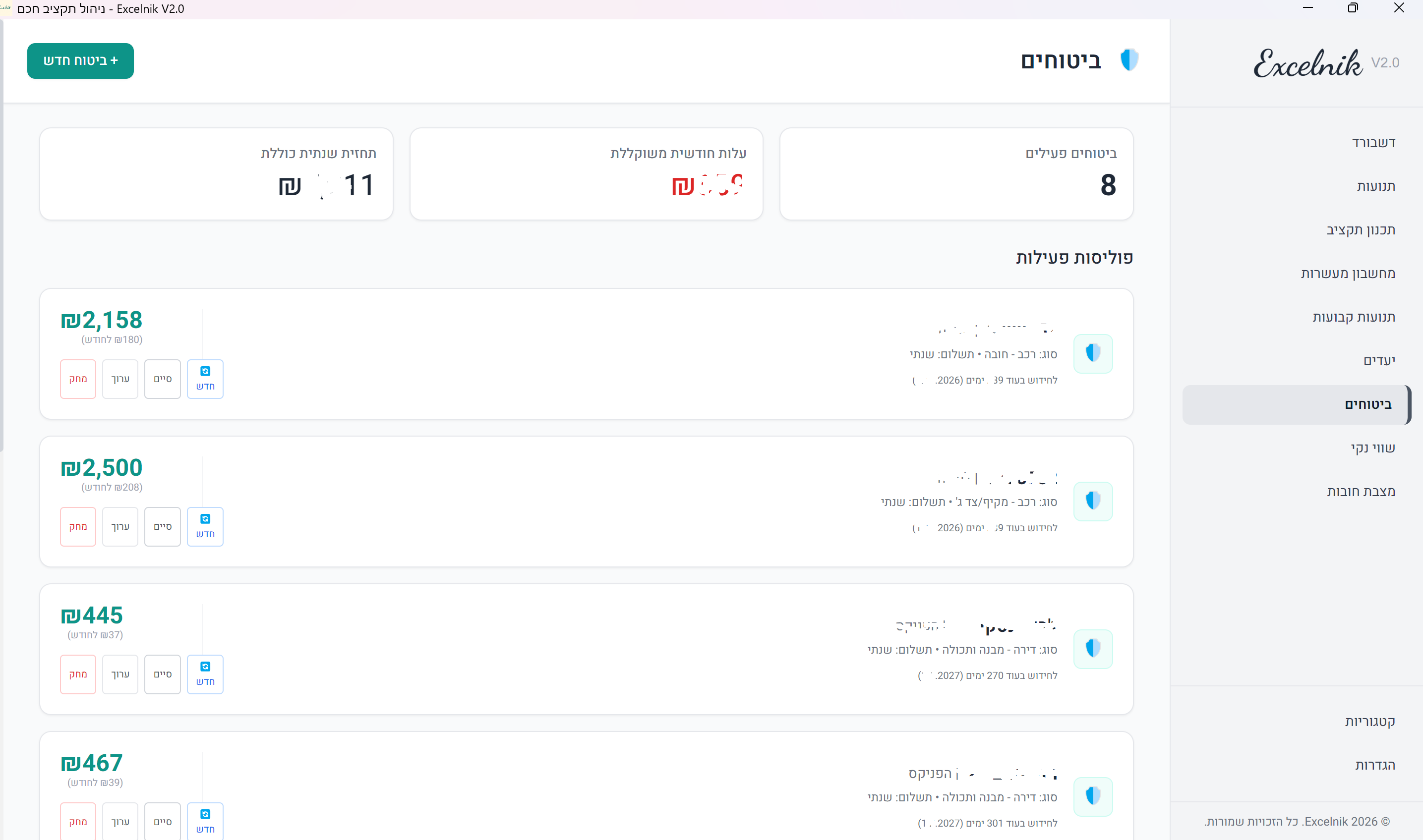Click shield icon beside ביטוחים page title
Viewport: 1423px width, 840px height.
(x=1129, y=60)
